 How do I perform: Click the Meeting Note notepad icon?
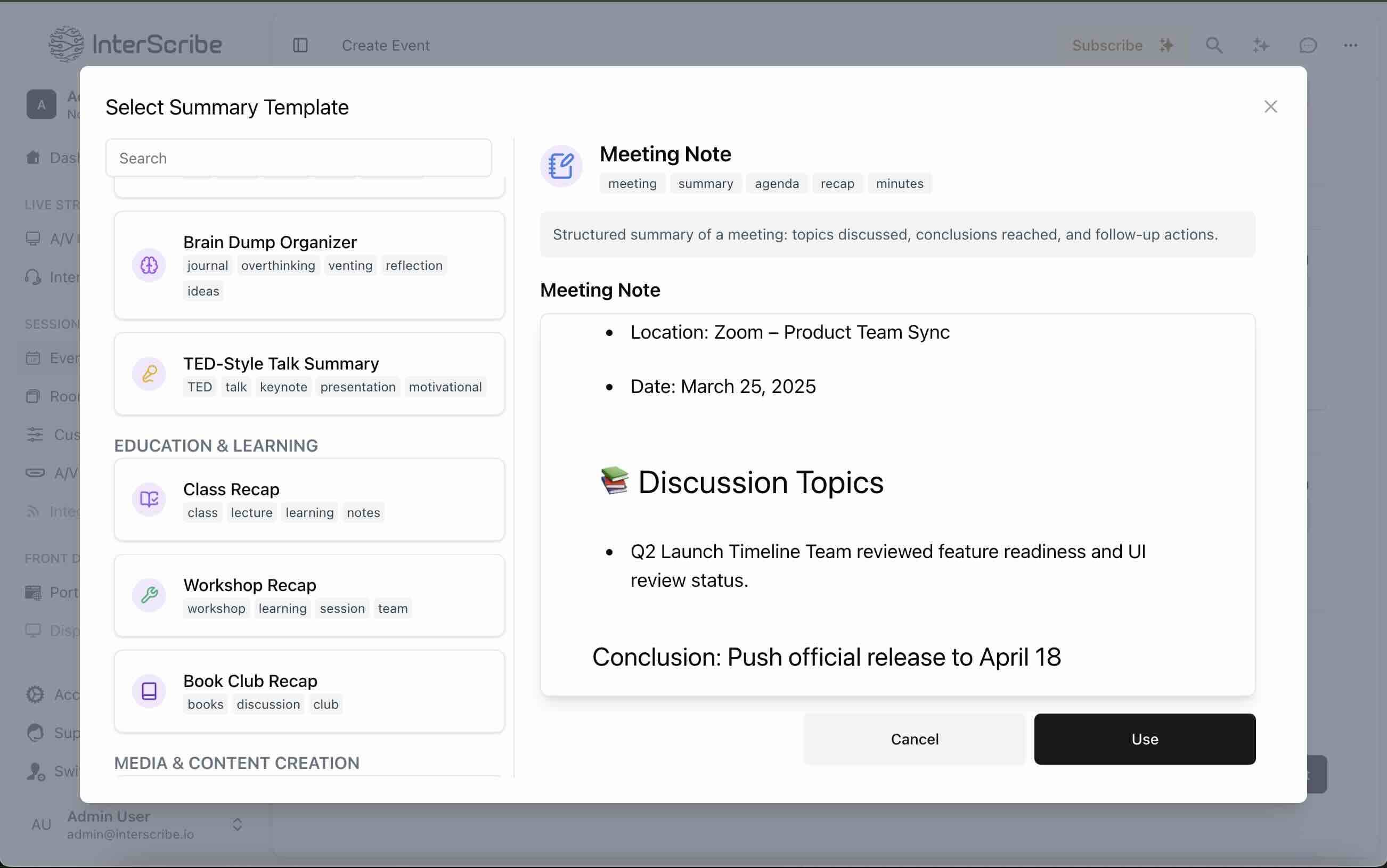pyautogui.click(x=561, y=167)
